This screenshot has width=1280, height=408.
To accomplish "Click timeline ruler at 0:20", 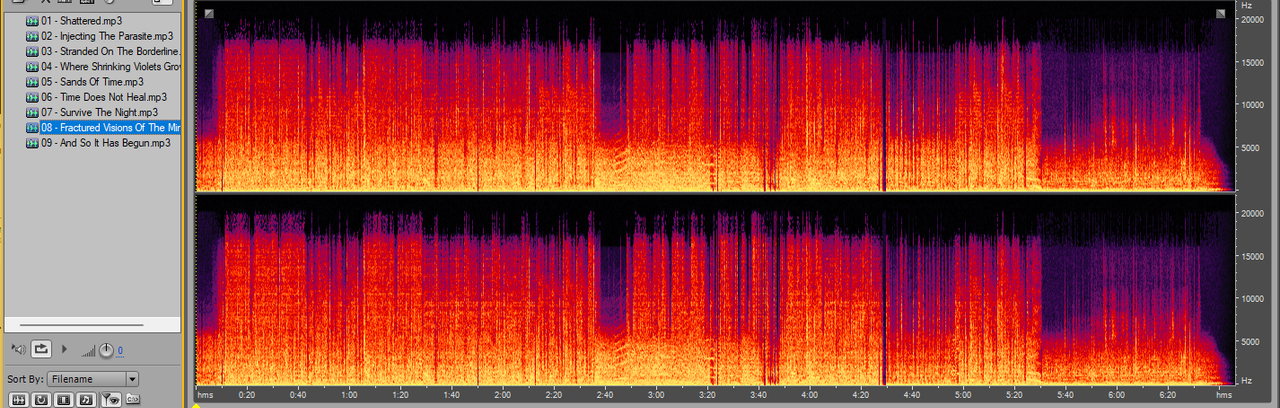I will (246, 396).
